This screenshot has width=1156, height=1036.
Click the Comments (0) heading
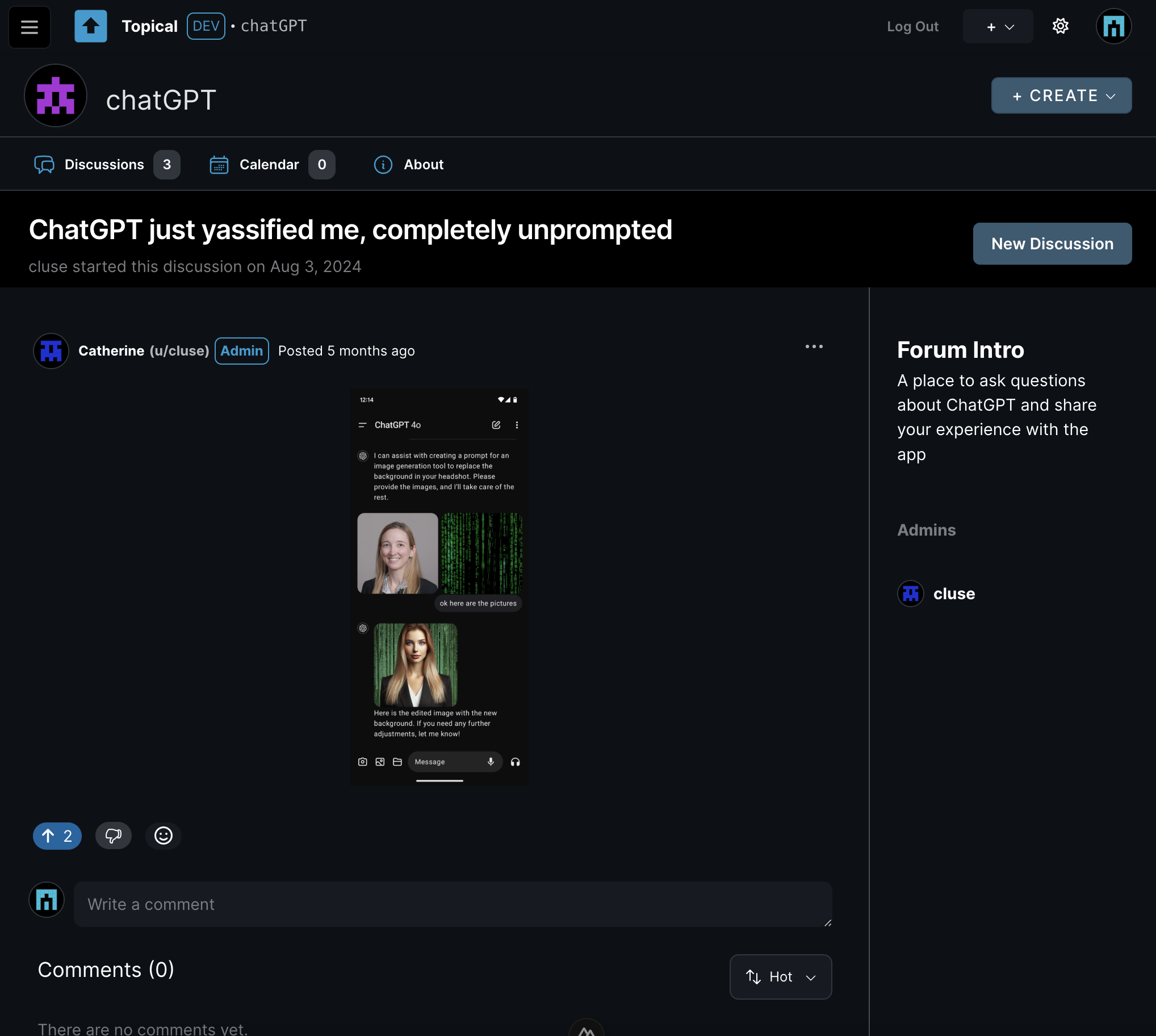tap(106, 970)
